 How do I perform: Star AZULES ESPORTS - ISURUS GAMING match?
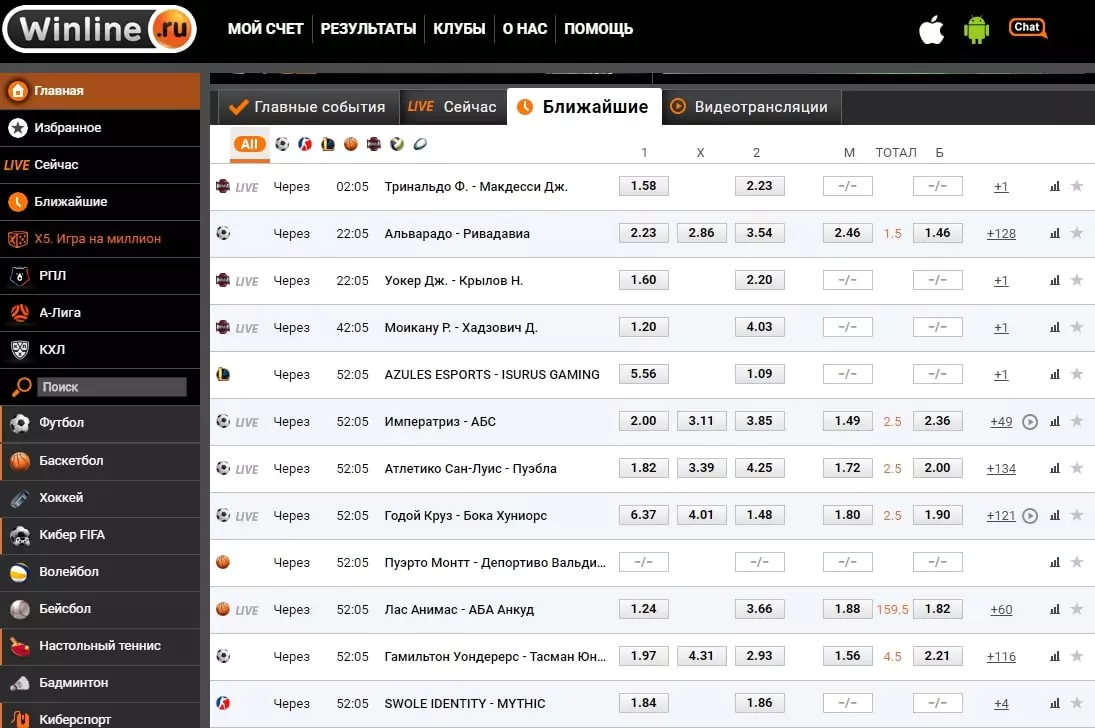pyautogui.click(x=1077, y=374)
